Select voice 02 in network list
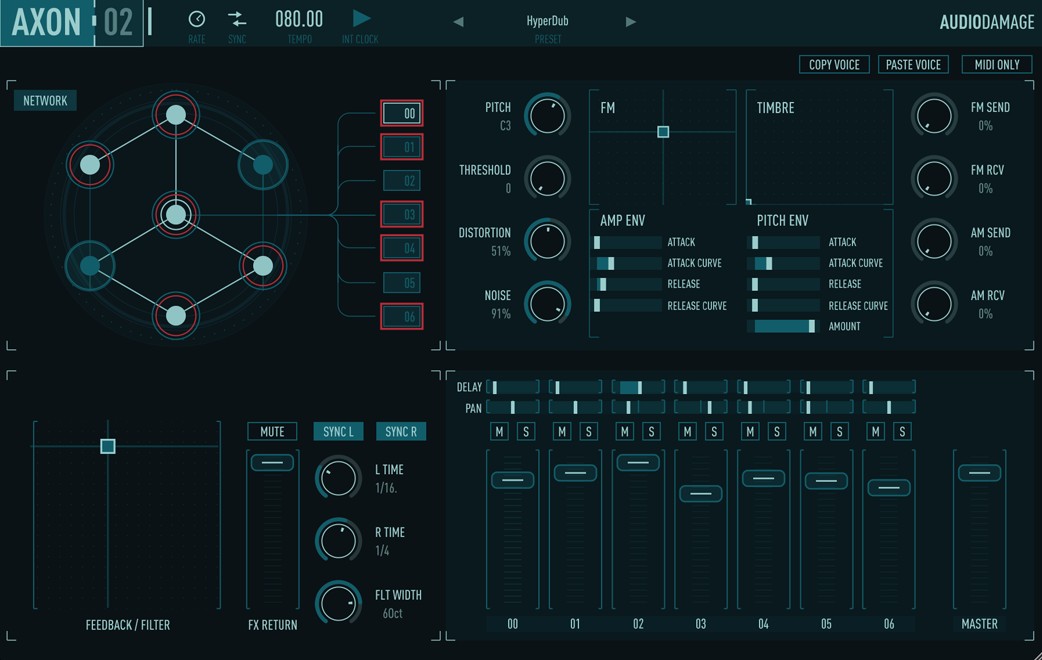 (402, 181)
